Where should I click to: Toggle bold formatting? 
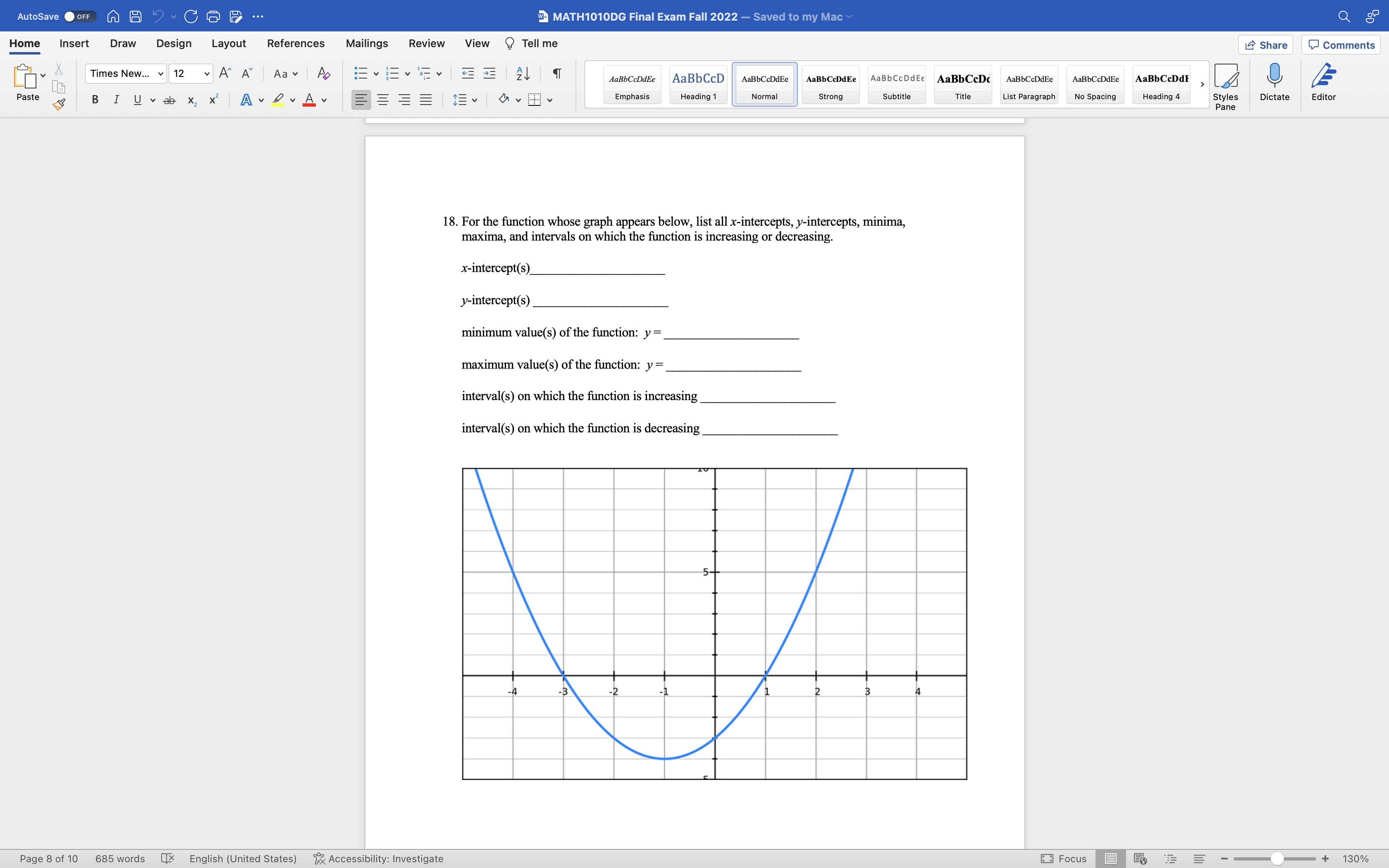[x=95, y=99]
